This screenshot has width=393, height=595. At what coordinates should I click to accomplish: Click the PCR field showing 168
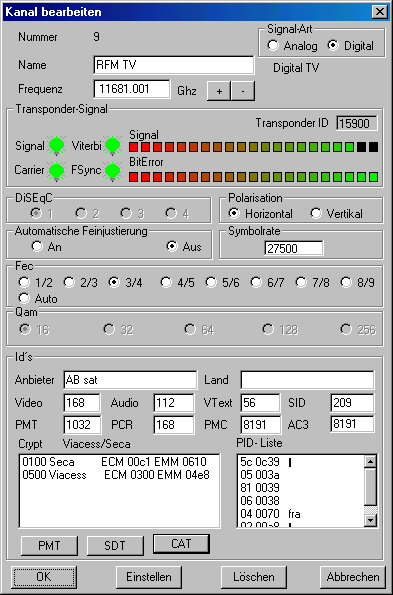(x=174, y=425)
